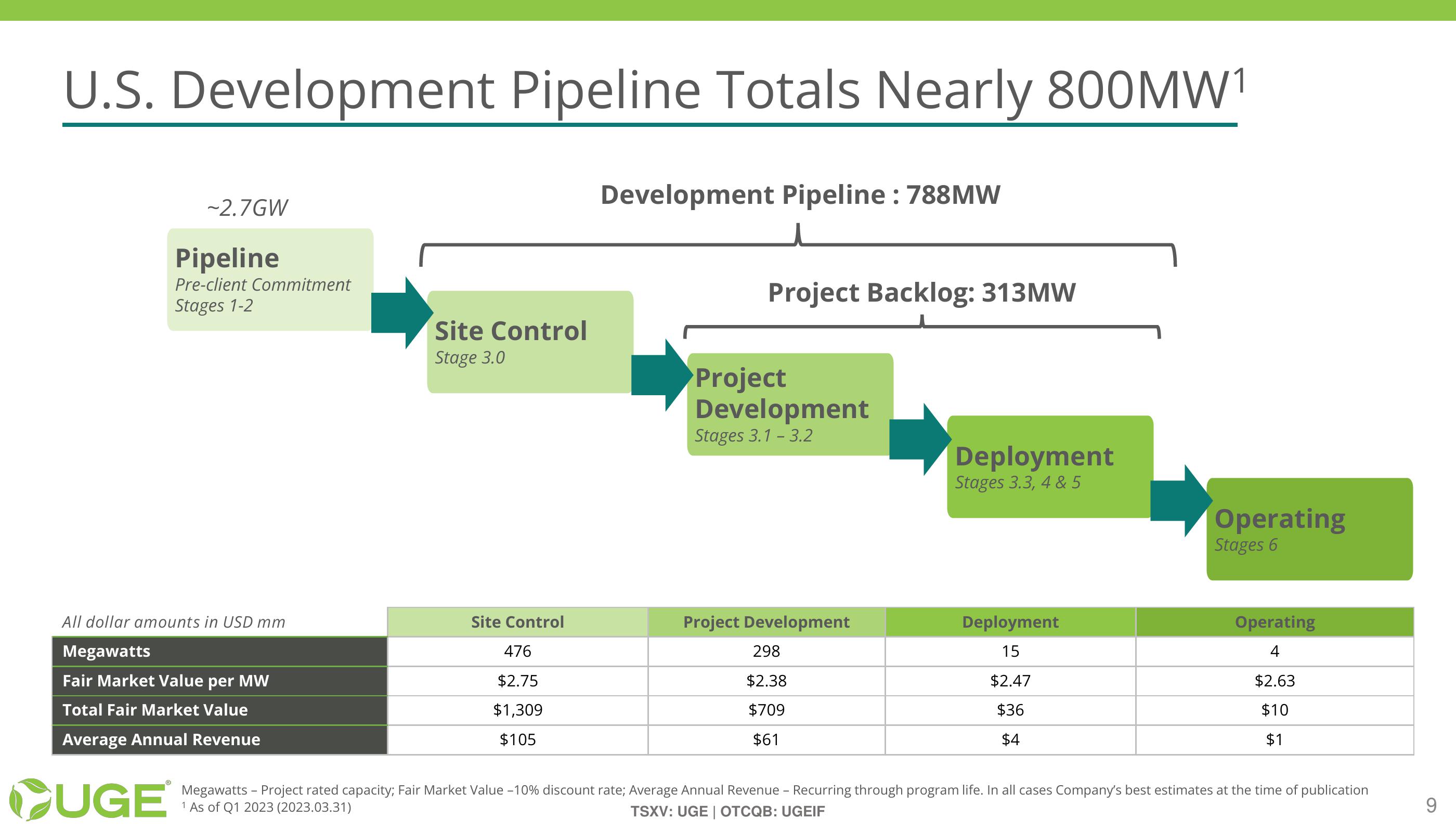
Task: Select the Pipeline stage box
Action: 270,279
